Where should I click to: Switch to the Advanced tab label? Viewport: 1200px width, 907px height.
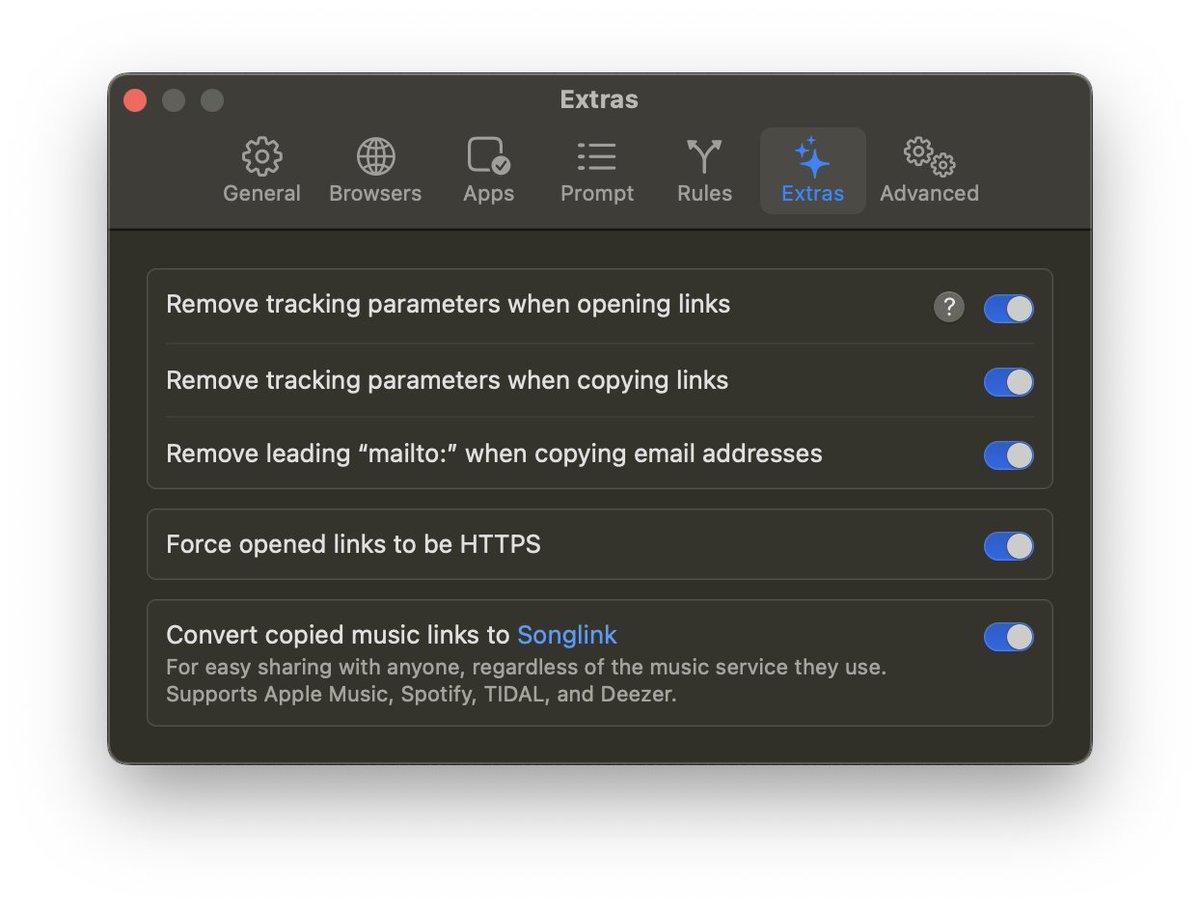[929, 193]
